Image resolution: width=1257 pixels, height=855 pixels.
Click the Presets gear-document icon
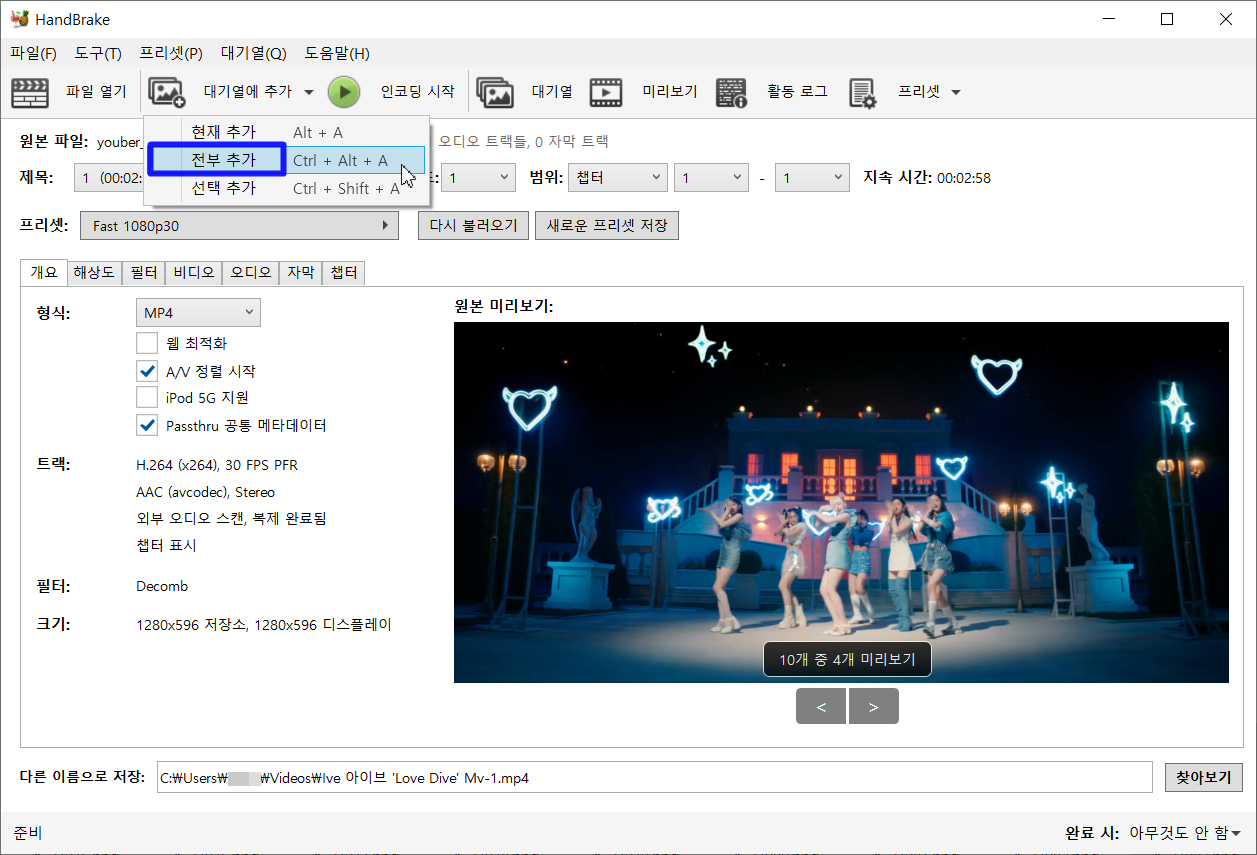[863, 92]
